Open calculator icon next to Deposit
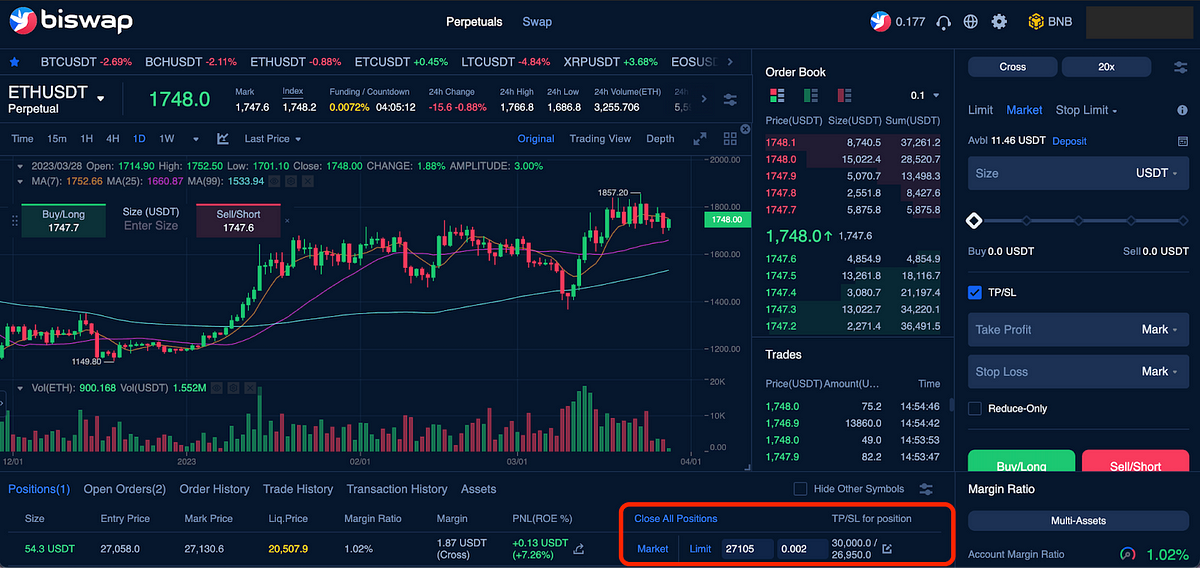Viewport: 1200px width, 568px height. (x=1183, y=142)
